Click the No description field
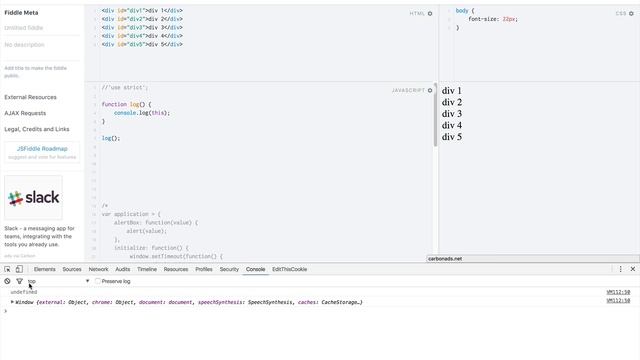 point(42,44)
